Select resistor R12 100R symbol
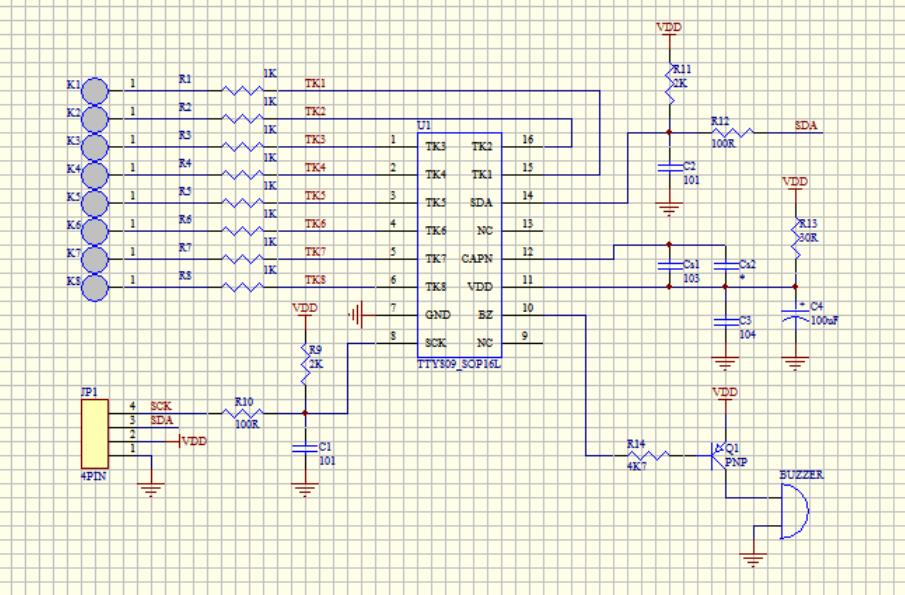 click(733, 133)
